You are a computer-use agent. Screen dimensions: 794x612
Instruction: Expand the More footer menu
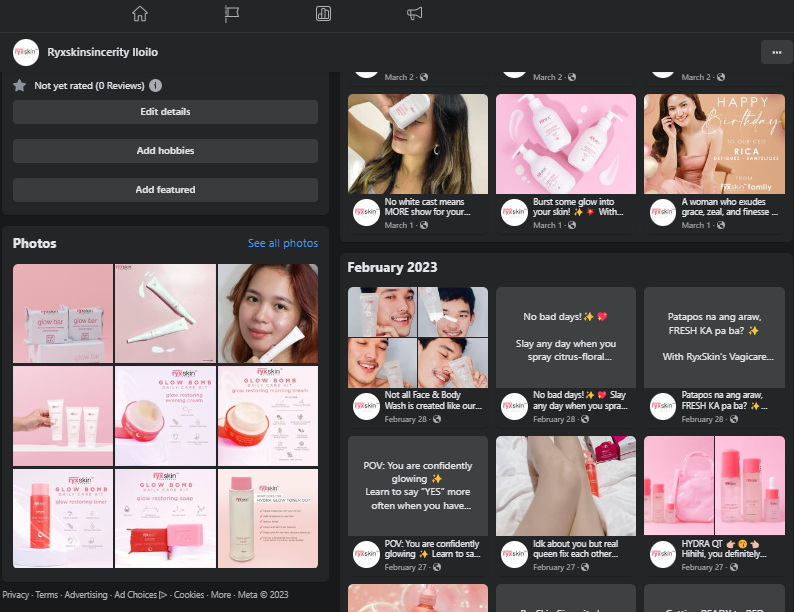click(x=221, y=595)
